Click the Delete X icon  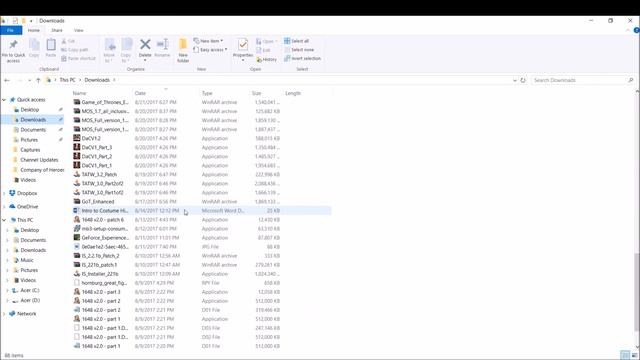tap(145, 44)
